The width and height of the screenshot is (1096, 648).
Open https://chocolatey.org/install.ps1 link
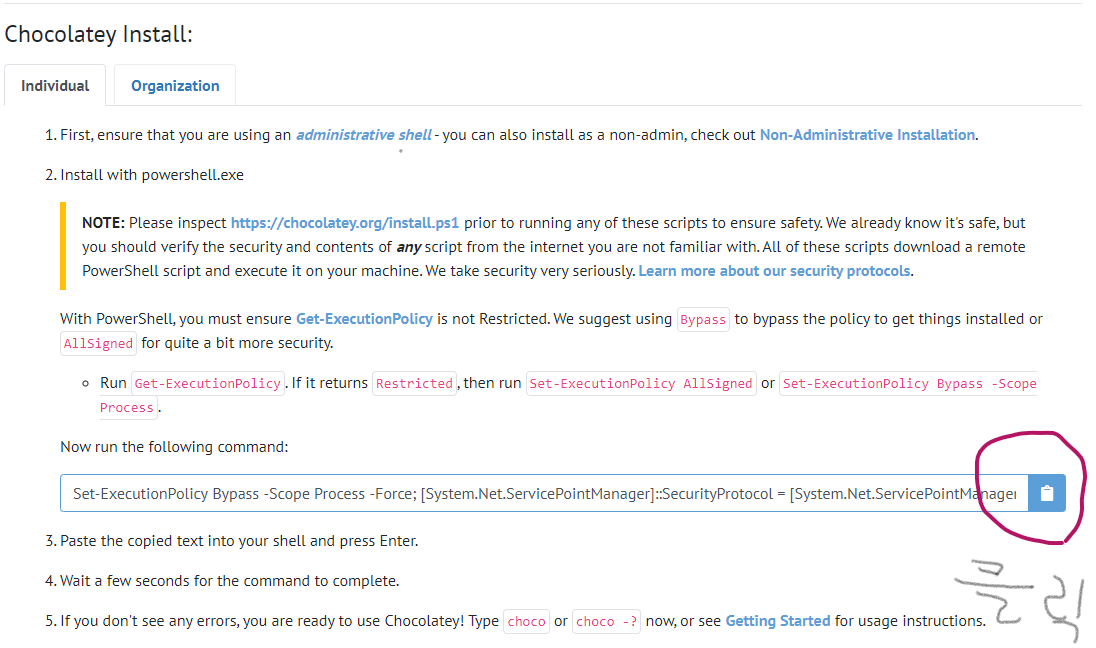[x=345, y=222]
